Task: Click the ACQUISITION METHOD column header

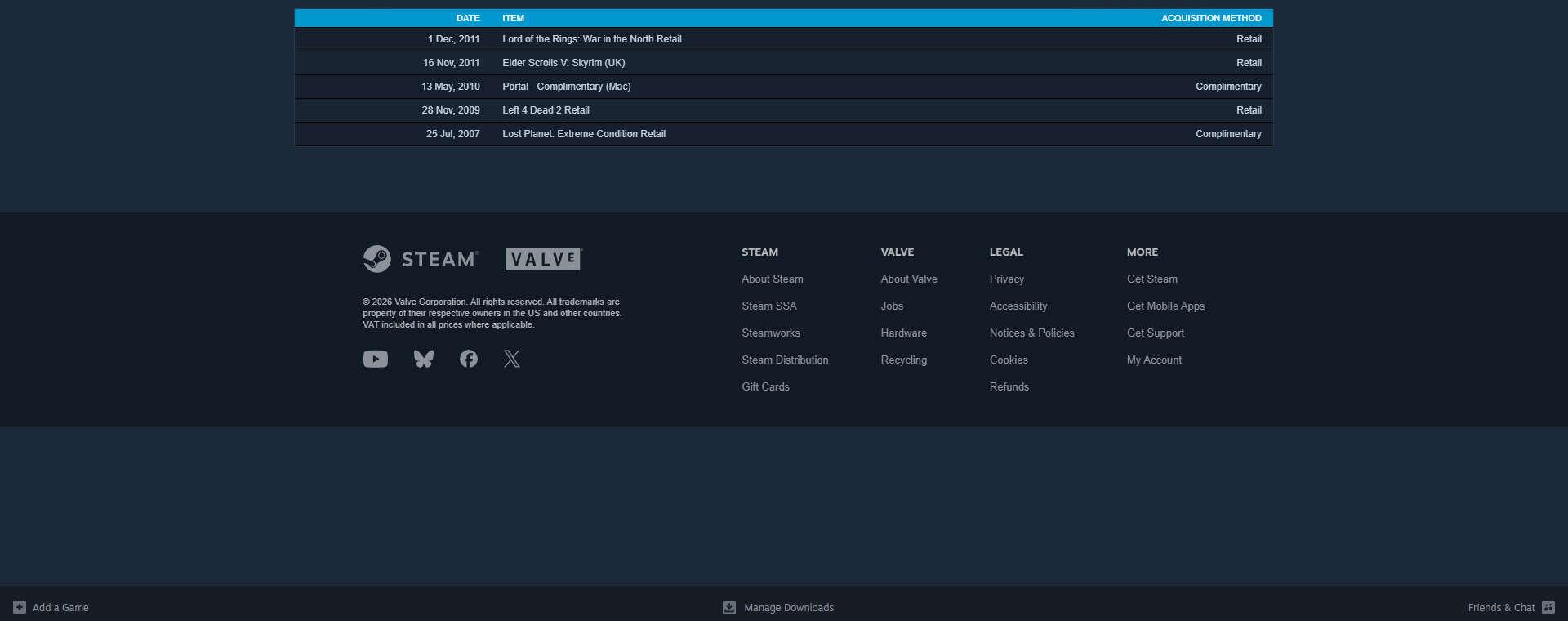Action: [1211, 18]
